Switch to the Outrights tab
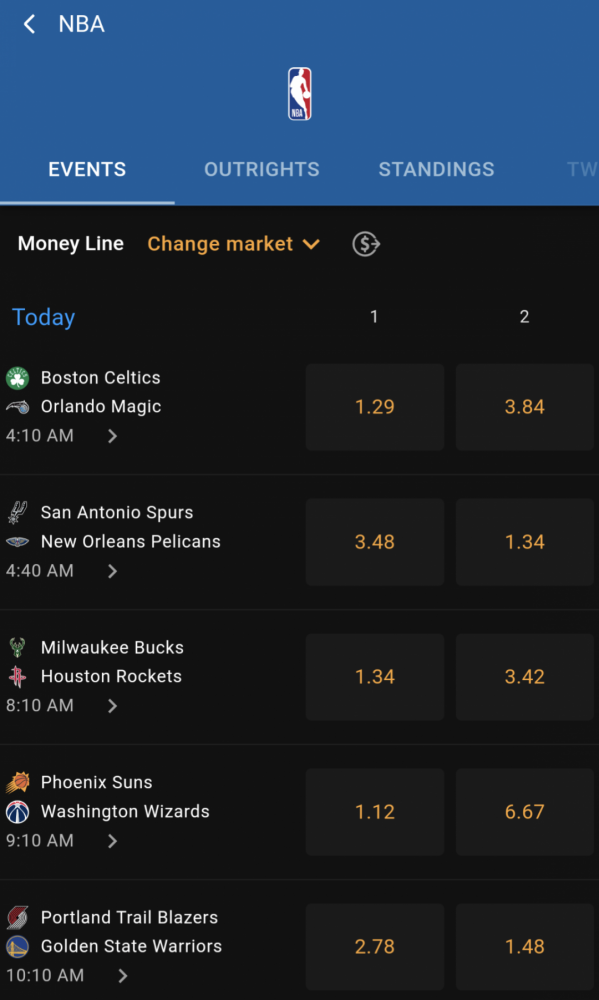This screenshot has height=1000, width=599. click(x=262, y=169)
